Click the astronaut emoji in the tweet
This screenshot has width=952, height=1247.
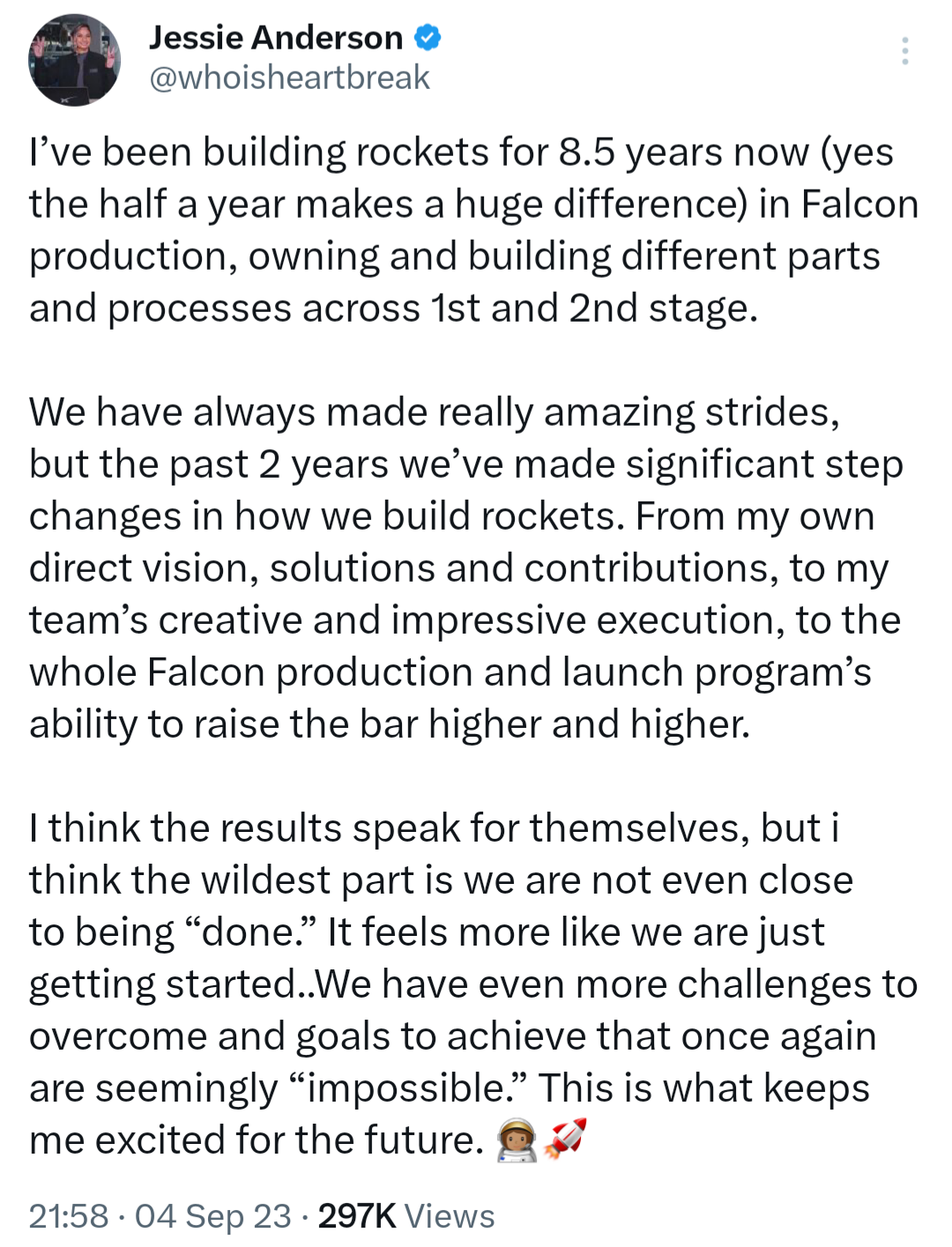(517, 1139)
